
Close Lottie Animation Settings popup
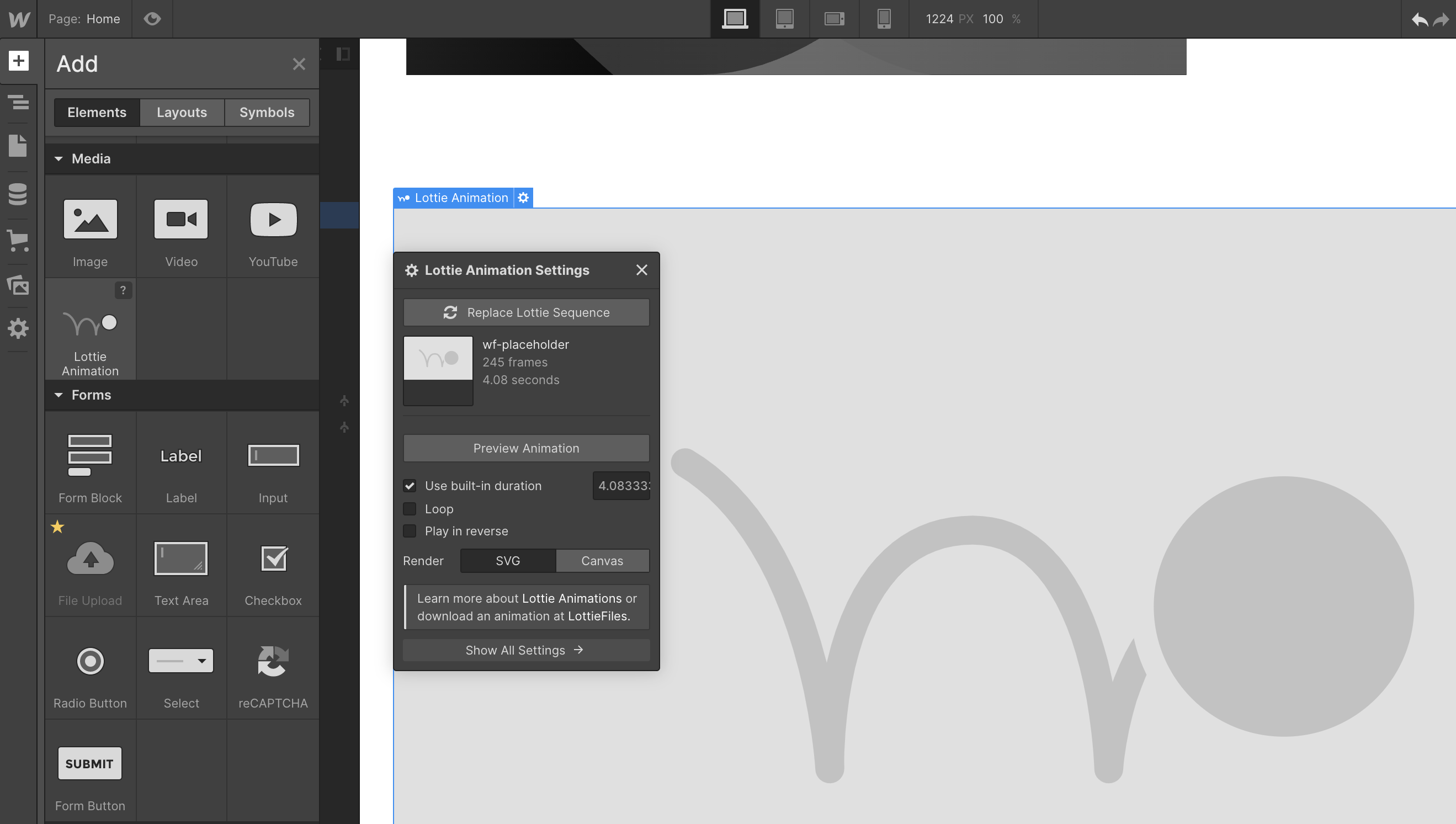(x=641, y=270)
